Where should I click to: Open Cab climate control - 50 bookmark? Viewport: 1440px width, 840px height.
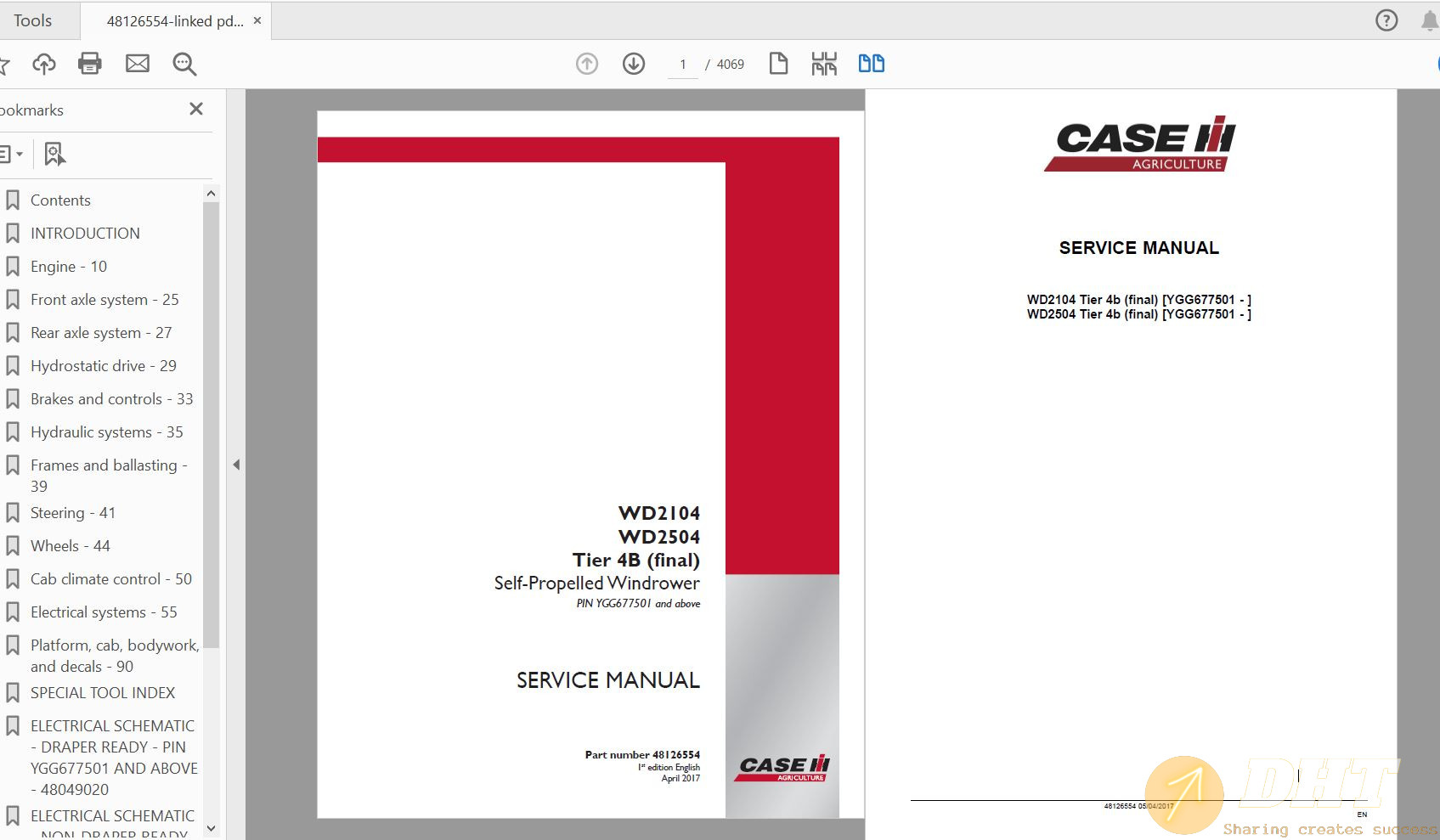click(x=111, y=579)
